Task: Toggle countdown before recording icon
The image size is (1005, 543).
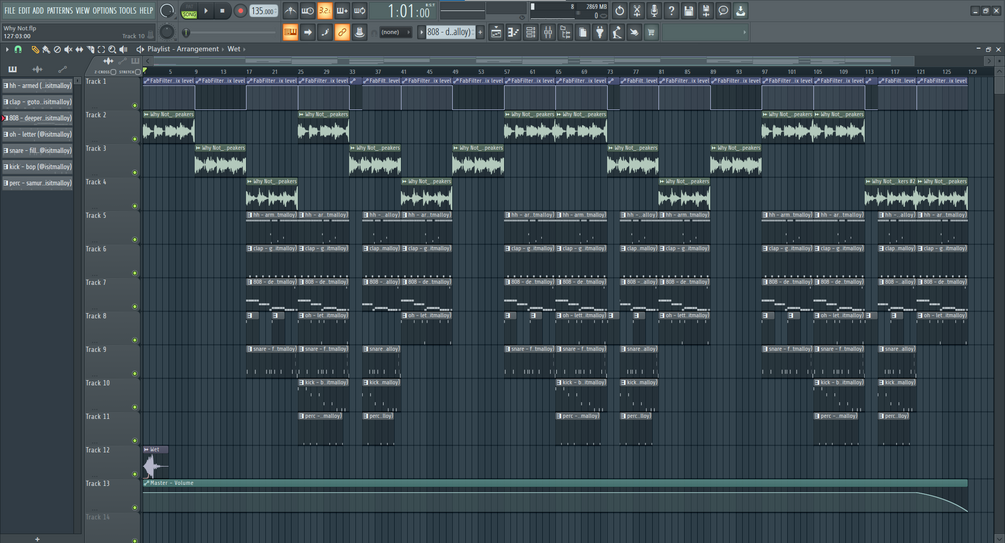Action: pos(325,11)
